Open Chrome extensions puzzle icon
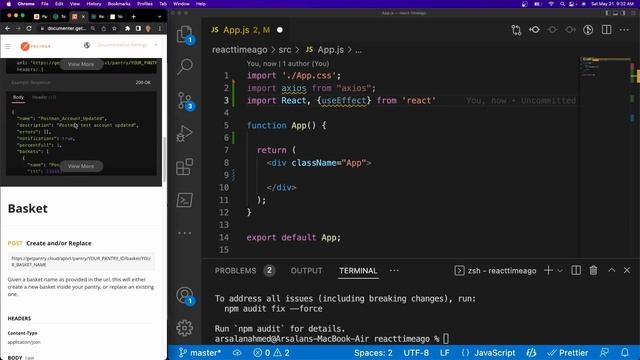Viewport: 640px width, 360px height. click(x=127, y=29)
